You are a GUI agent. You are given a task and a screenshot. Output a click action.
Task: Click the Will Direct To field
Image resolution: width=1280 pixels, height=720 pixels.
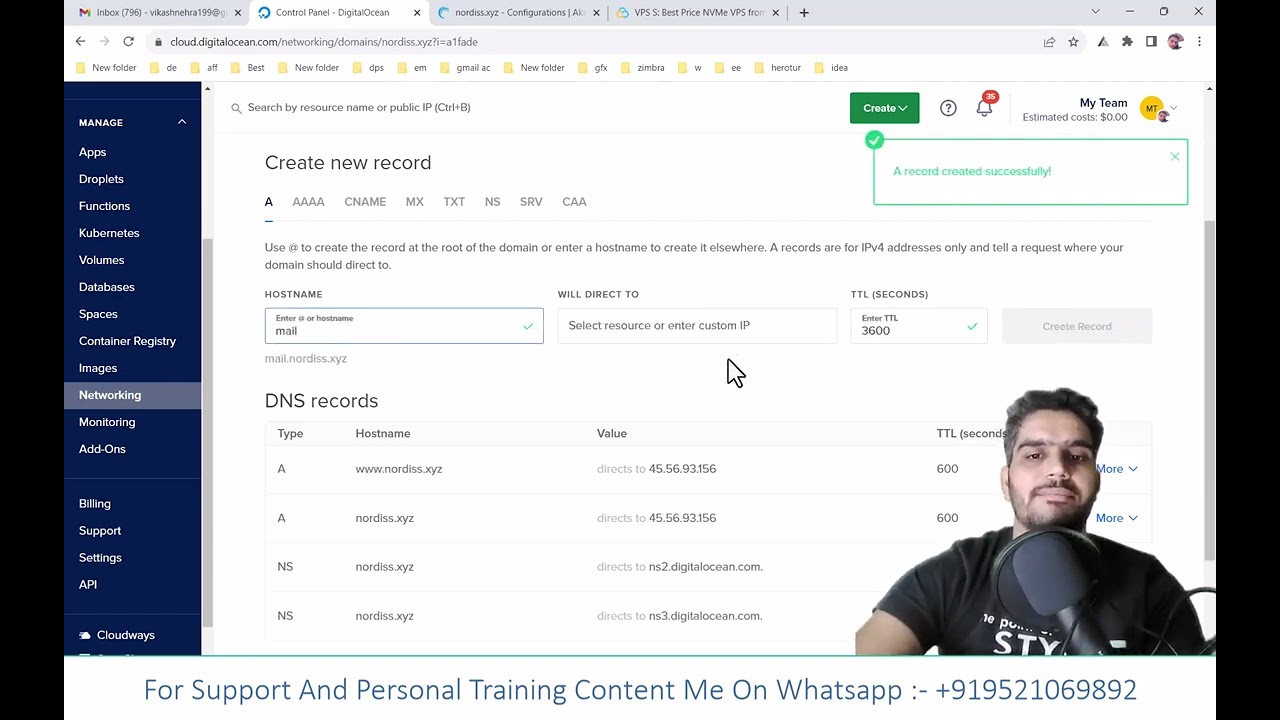pyautogui.click(x=697, y=326)
